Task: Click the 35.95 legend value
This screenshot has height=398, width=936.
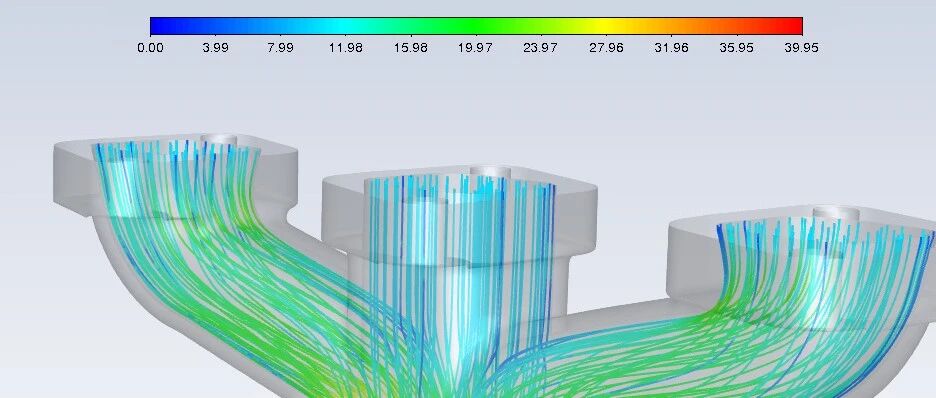Action: pos(736,48)
